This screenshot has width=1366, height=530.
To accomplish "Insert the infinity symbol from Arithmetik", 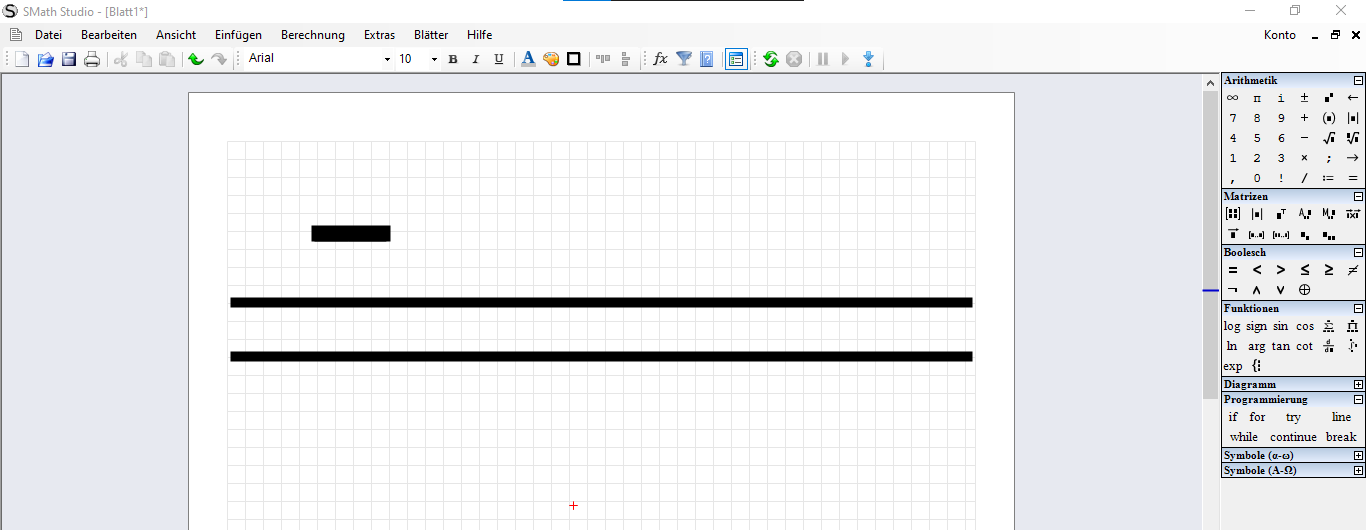I will tap(1233, 98).
